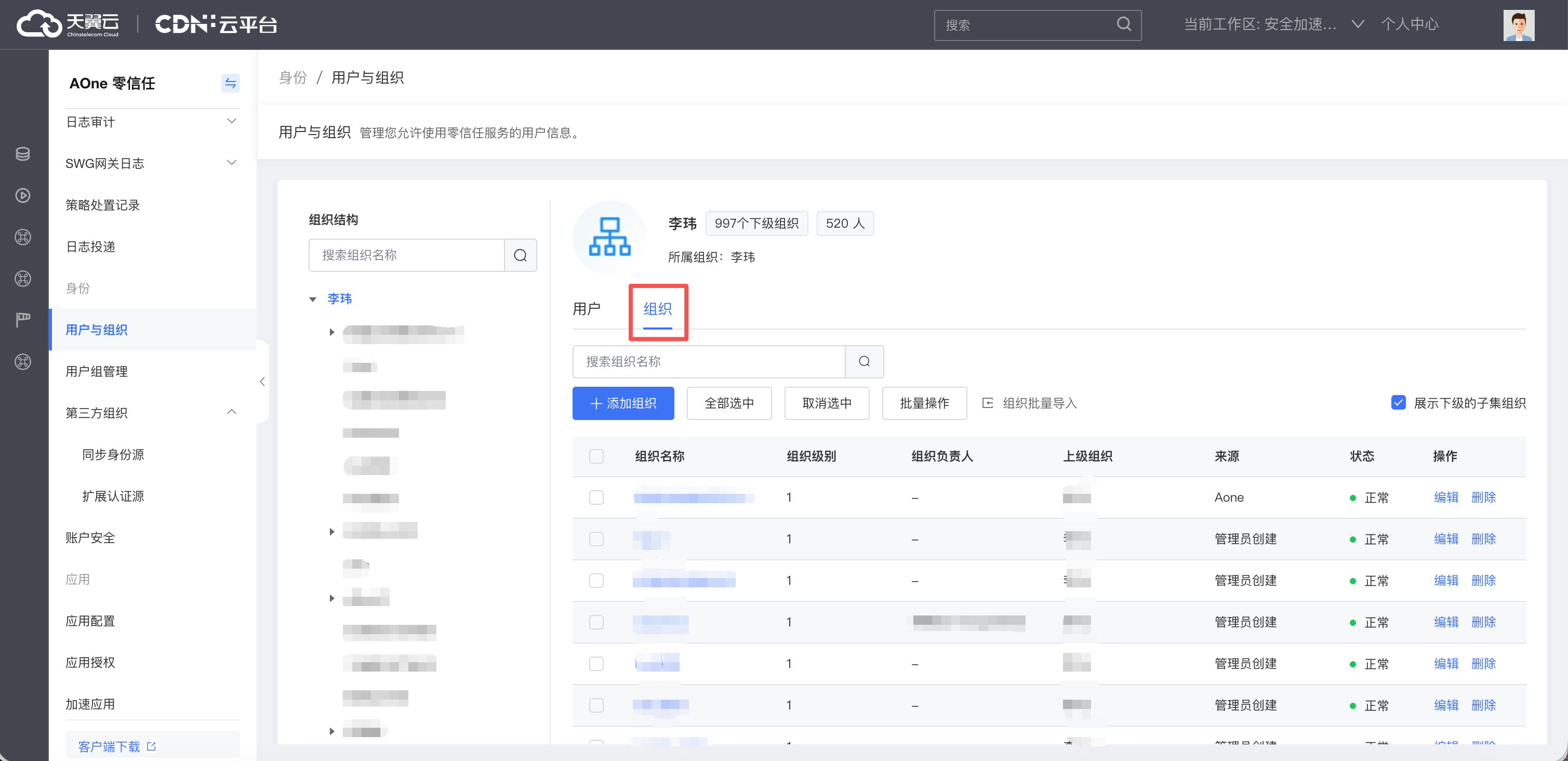Click the sidebar collapse arrow handle
1568x761 pixels.
point(262,382)
